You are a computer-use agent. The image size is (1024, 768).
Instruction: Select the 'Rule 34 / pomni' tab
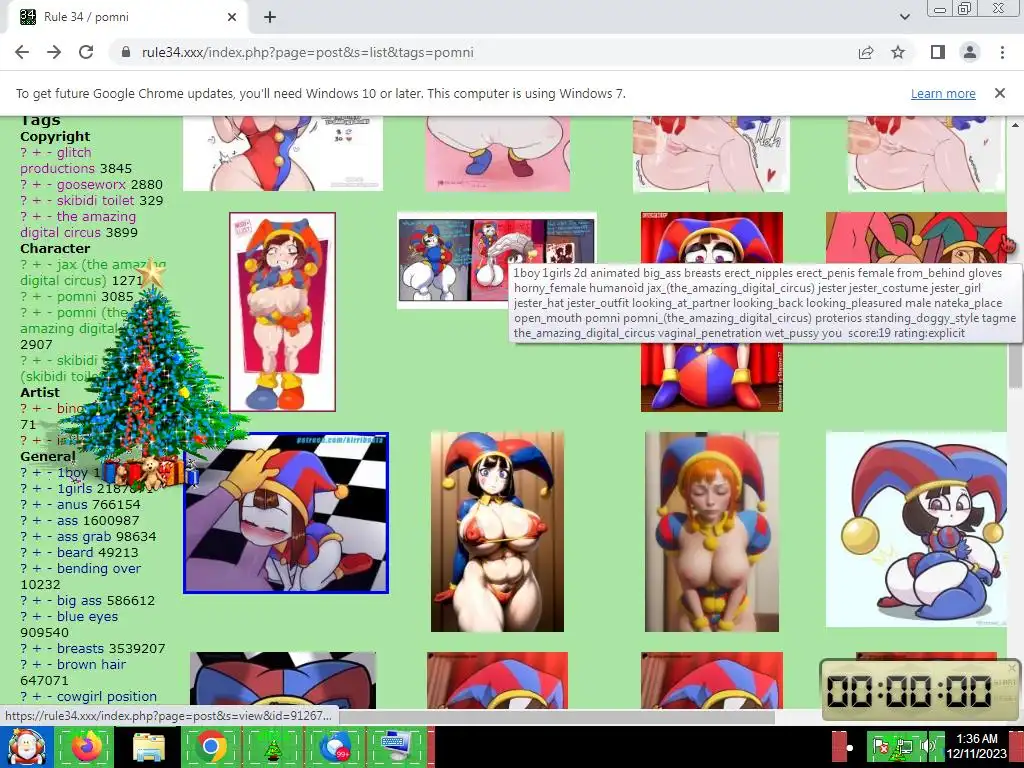(127, 17)
